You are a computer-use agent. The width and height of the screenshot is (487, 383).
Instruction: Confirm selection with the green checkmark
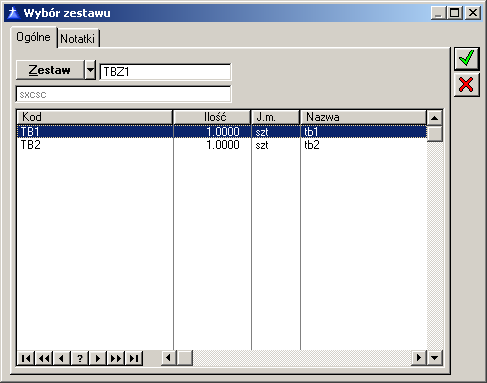click(466, 58)
